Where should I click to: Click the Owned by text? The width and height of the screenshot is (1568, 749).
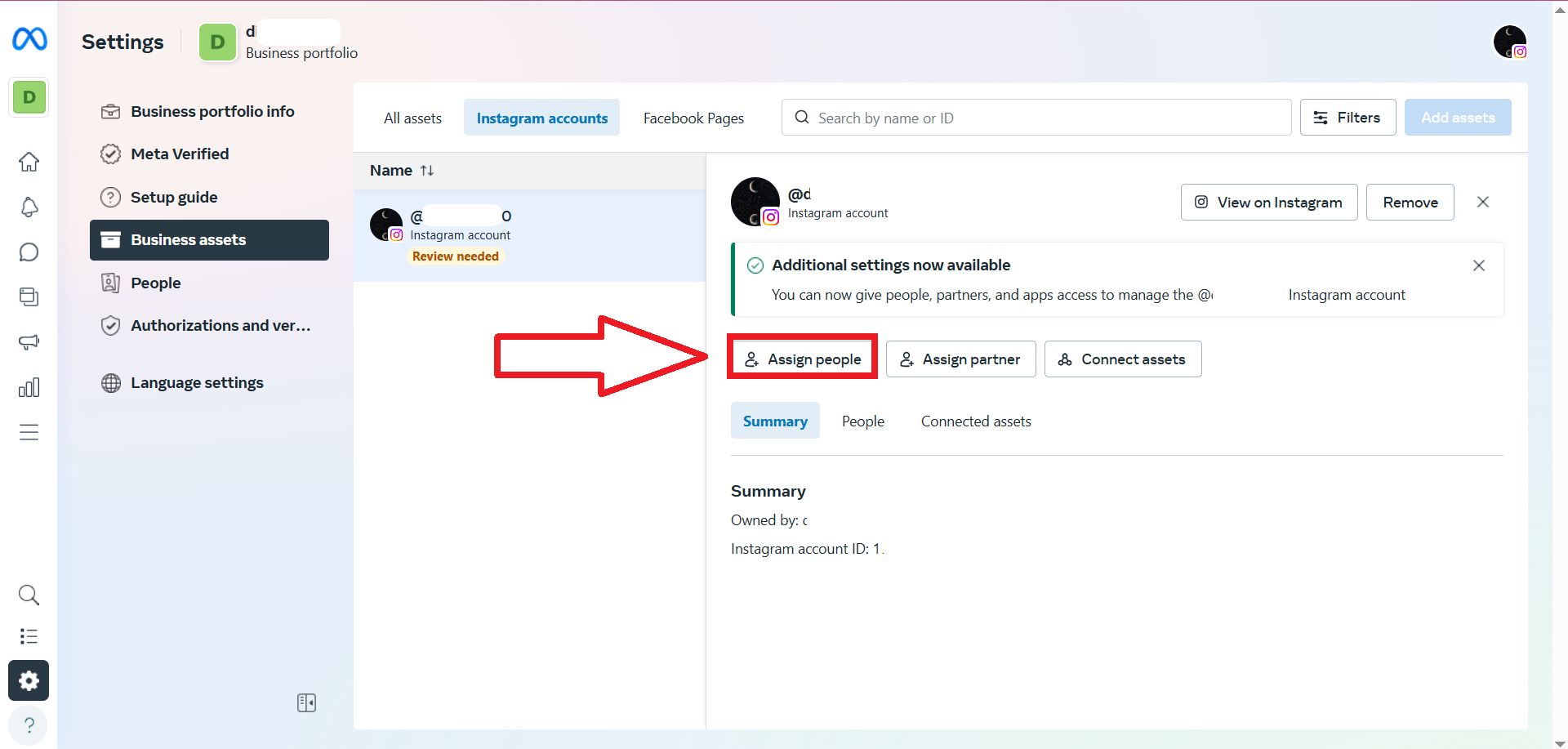768,520
